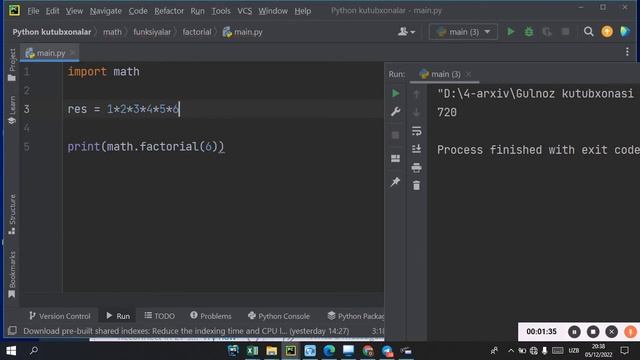Viewport: 640px width, 360px height.
Task: Open Excel from the Windows taskbar
Action: click(x=252, y=351)
